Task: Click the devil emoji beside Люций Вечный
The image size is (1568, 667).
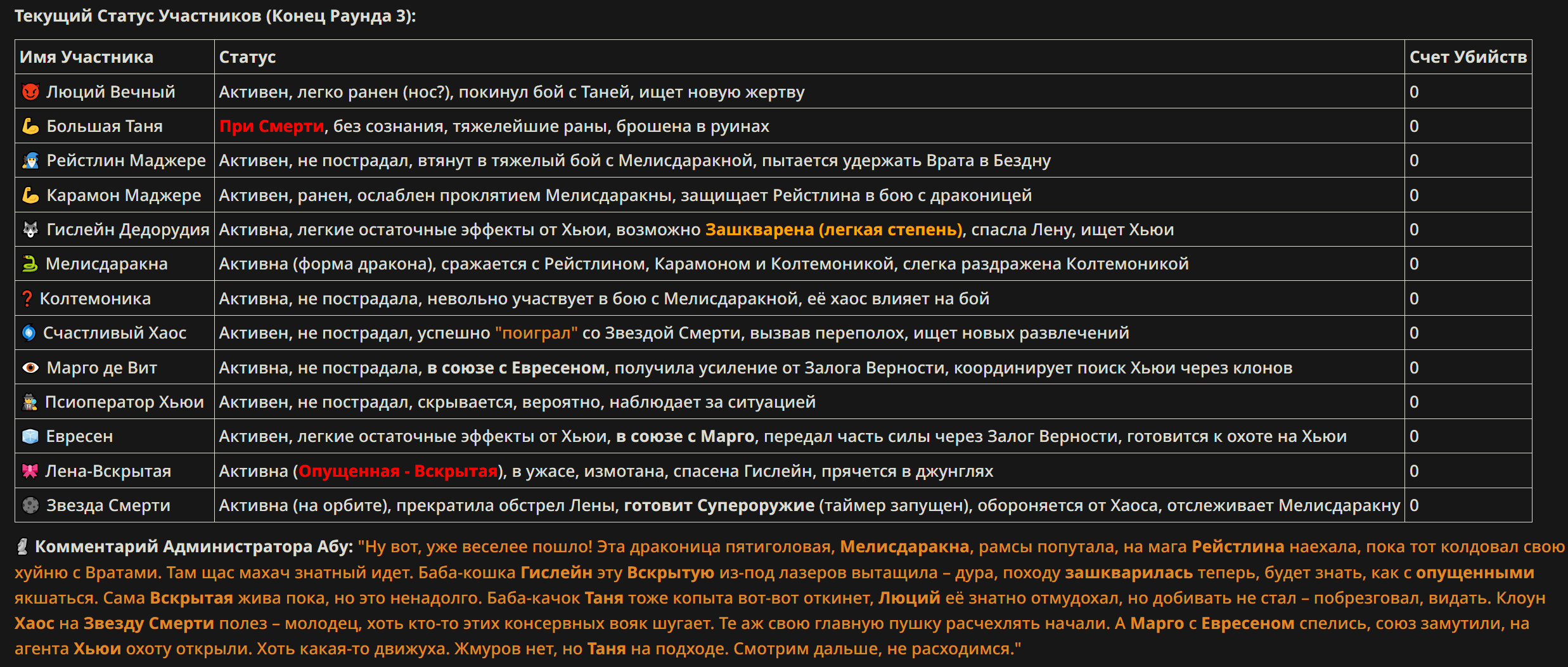Action: click(x=30, y=92)
